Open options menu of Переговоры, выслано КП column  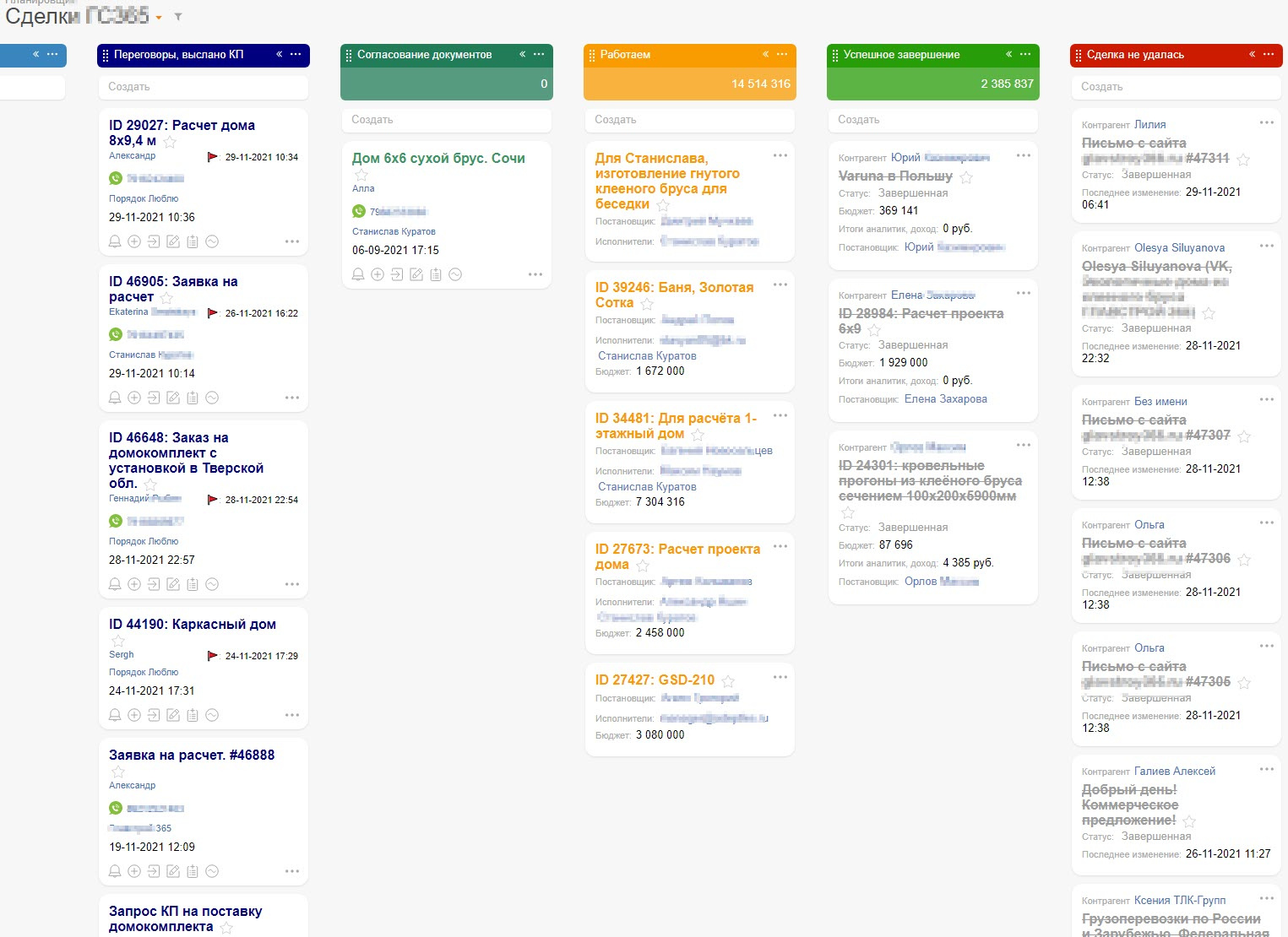tap(296, 54)
